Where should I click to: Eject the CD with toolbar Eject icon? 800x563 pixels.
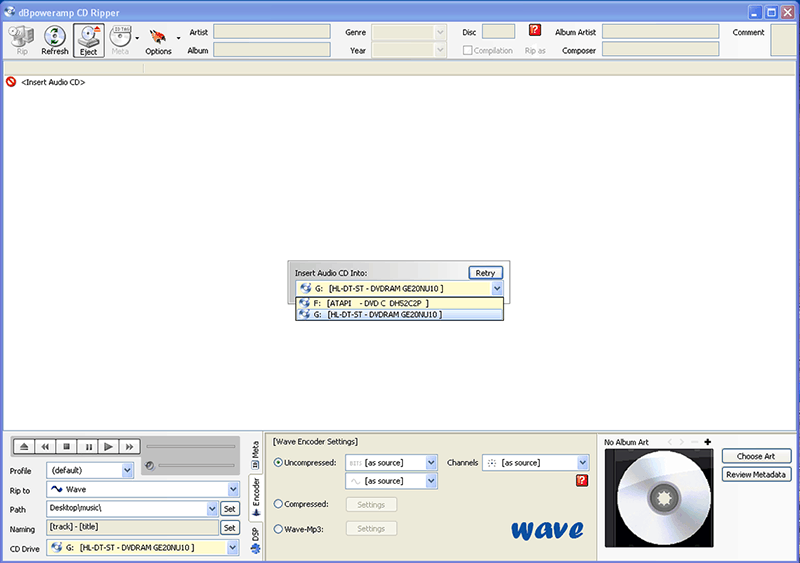pos(88,40)
